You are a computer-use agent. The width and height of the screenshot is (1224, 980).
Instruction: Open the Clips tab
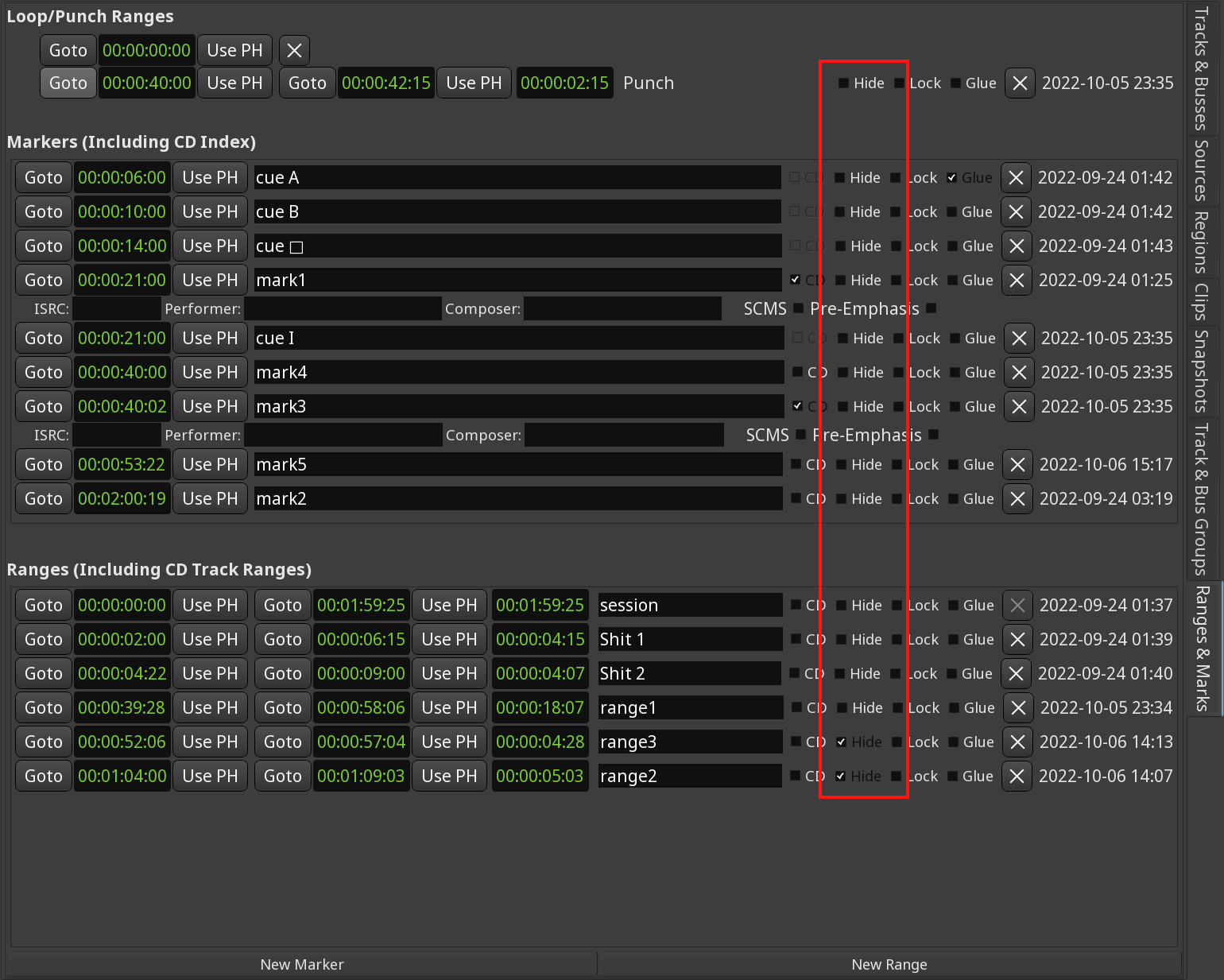click(1202, 302)
